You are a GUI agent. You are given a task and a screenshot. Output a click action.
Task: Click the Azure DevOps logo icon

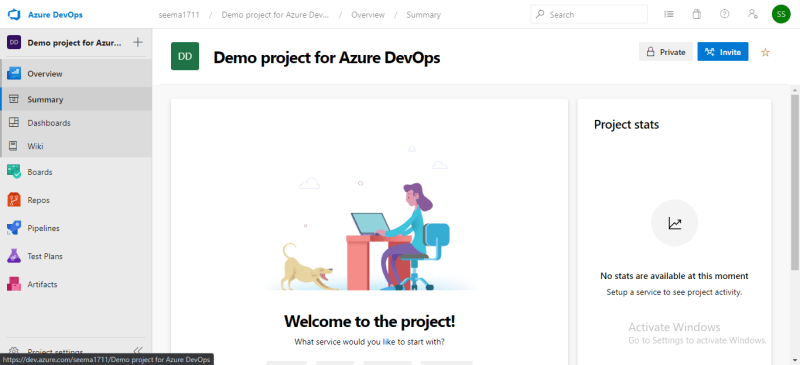tap(14, 14)
